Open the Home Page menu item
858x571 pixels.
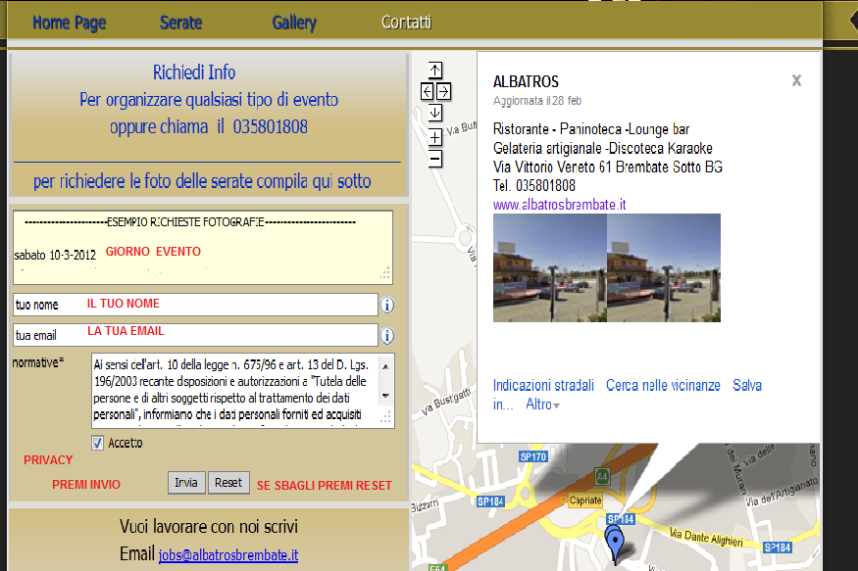tap(69, 22)
